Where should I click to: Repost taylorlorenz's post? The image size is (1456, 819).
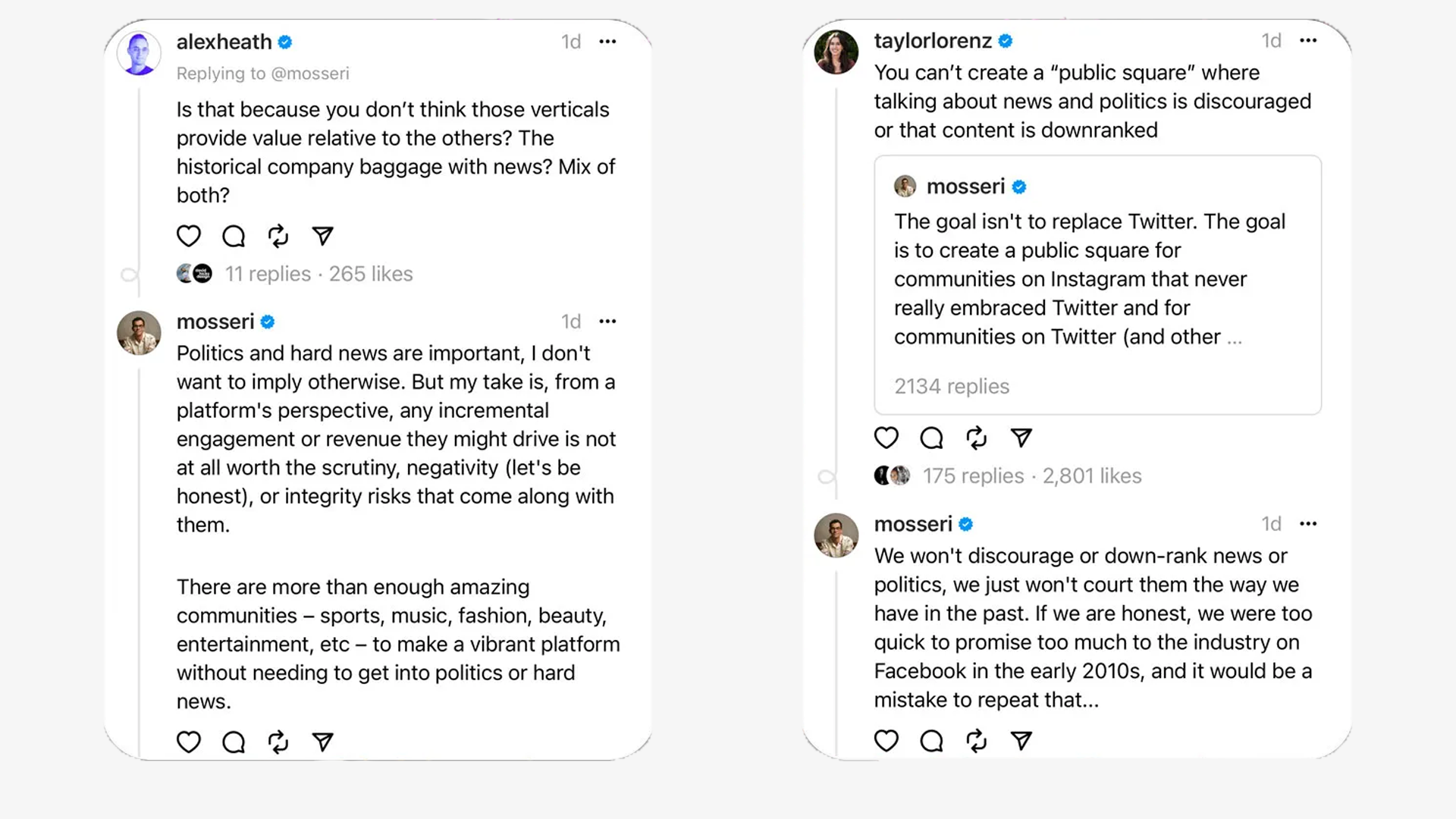(976, 438)
